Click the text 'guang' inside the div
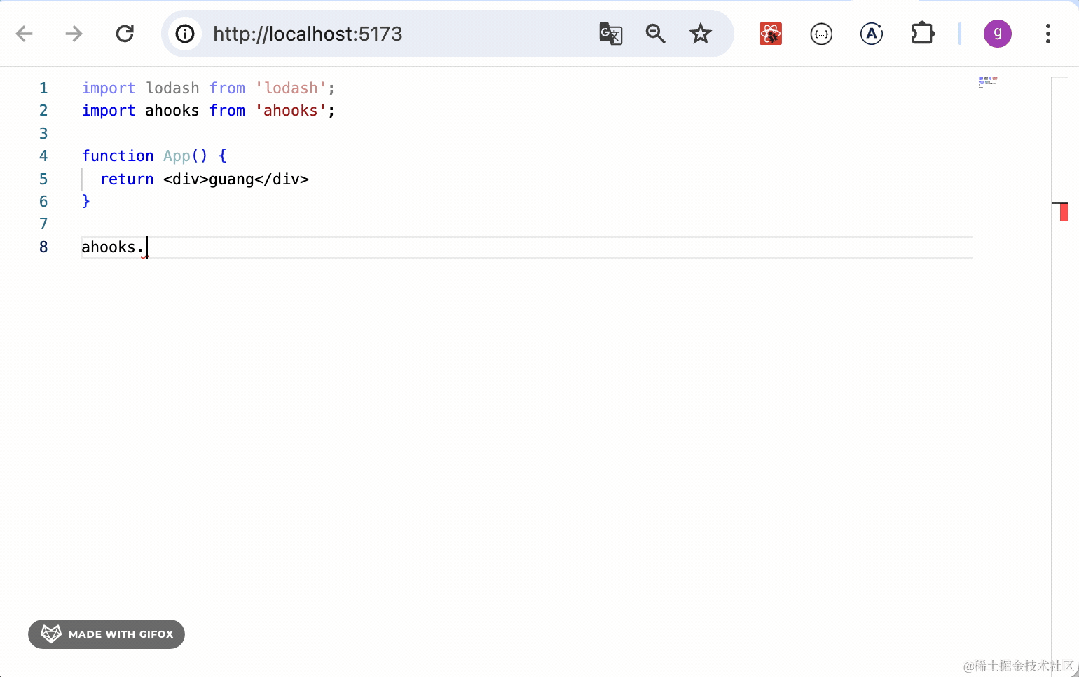 [x=231, y=179]
